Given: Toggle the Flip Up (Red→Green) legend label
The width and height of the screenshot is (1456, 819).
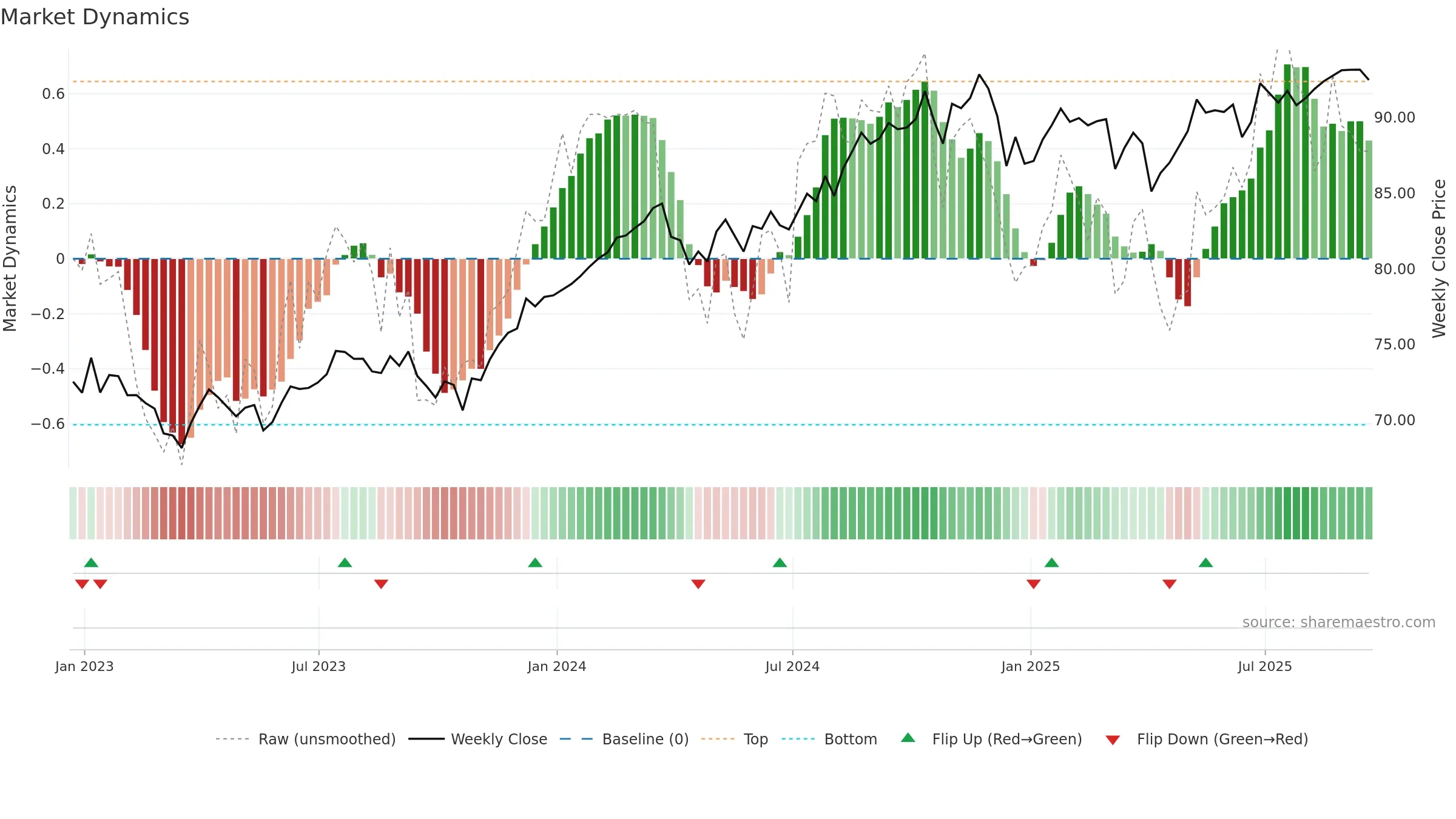Looking at the screenshot, I should (1007, 739).
